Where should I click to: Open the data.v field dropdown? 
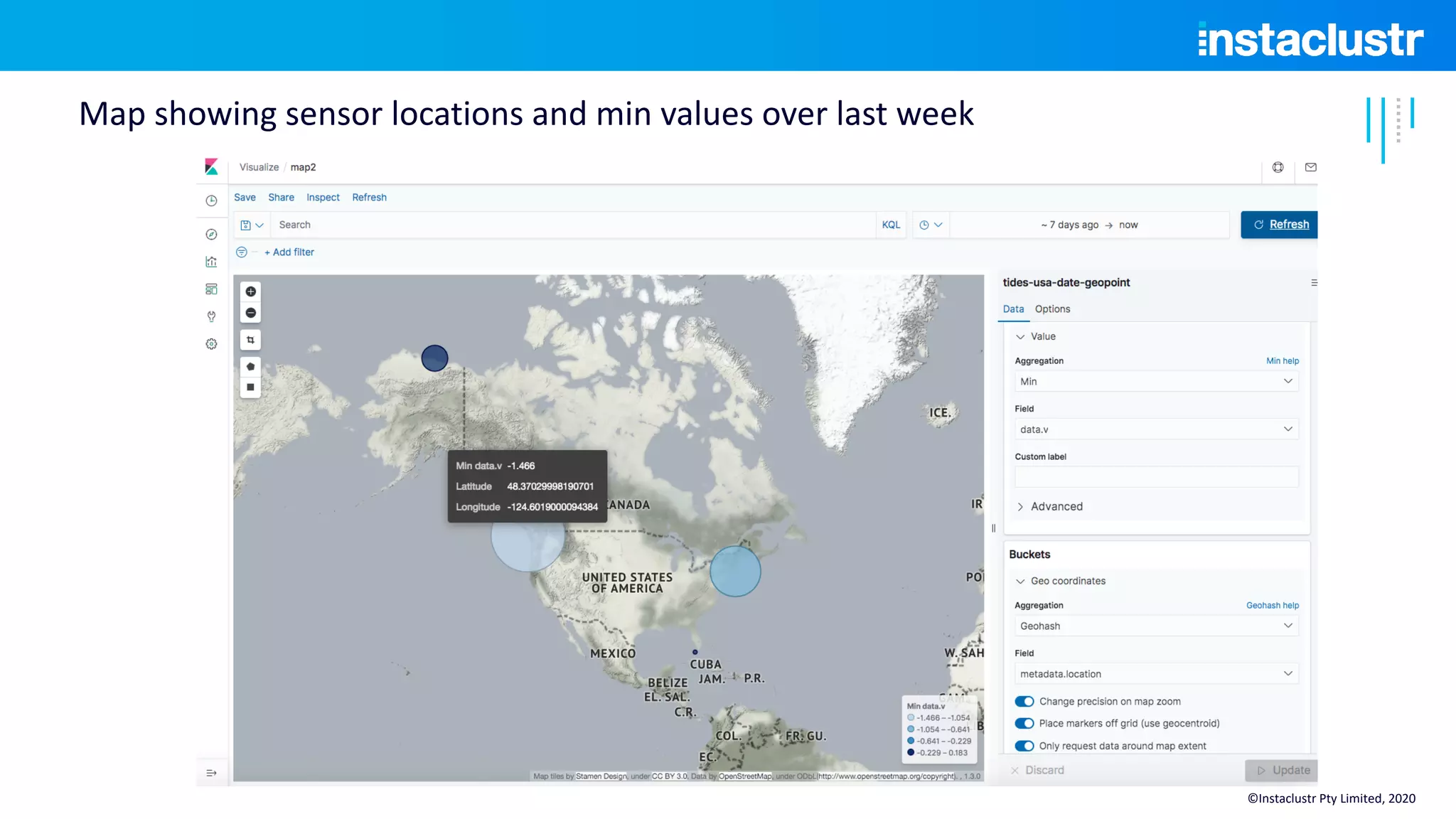pos(1157,429)
